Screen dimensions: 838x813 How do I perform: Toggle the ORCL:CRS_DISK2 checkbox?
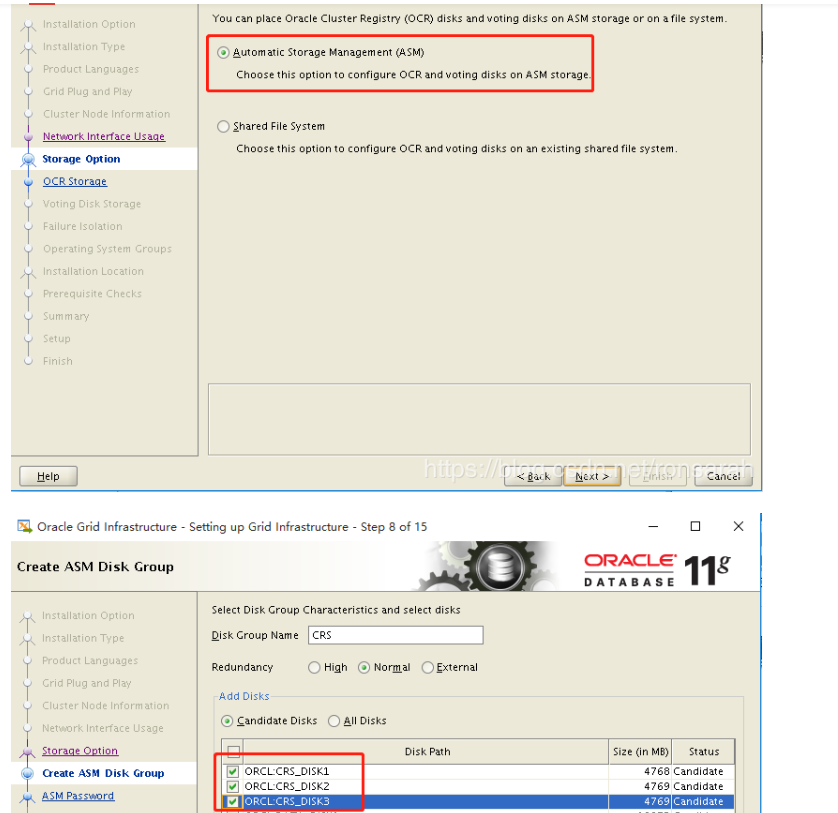click(x=232, y=786)
